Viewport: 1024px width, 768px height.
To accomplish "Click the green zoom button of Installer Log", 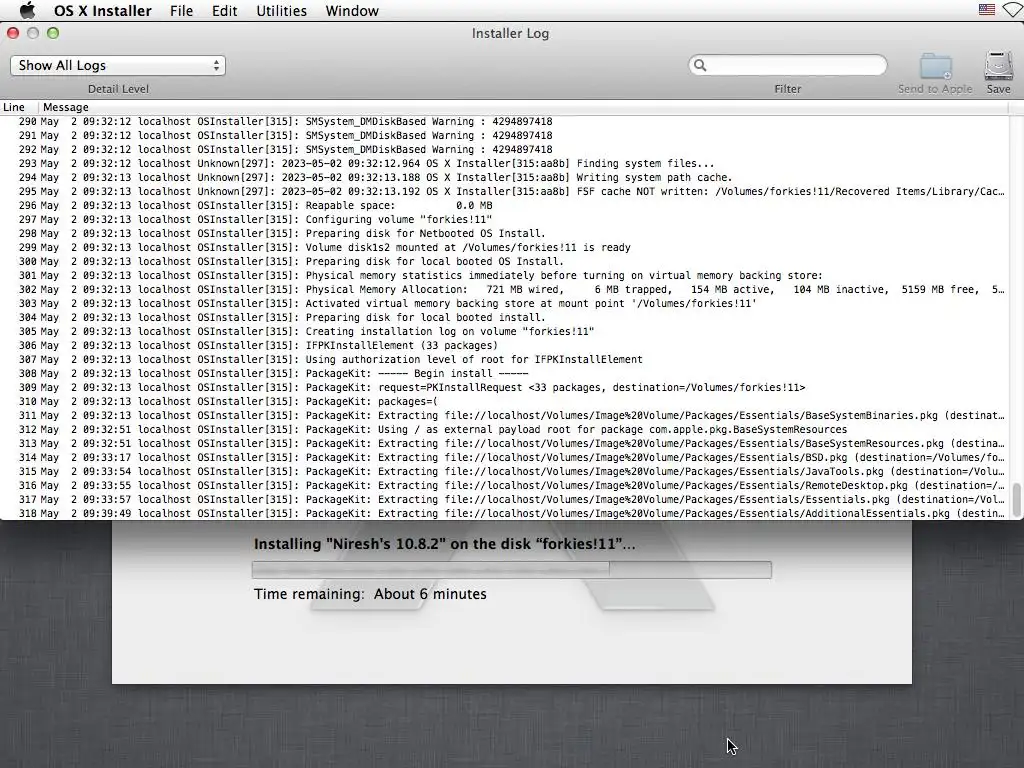I will 53,33.
